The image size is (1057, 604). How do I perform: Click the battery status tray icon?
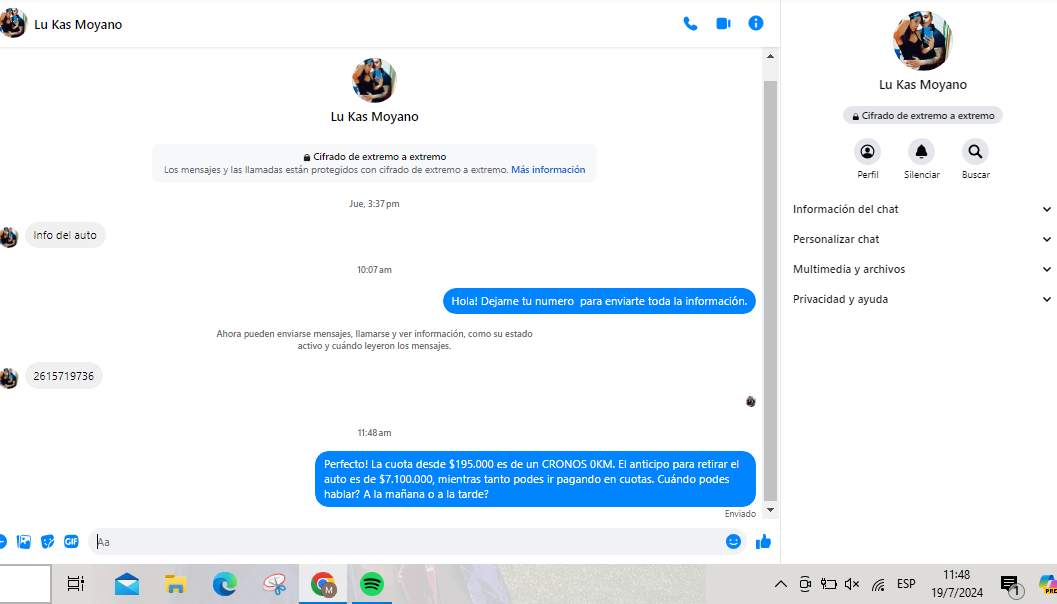pyautogui.click(x=828, y=584)
